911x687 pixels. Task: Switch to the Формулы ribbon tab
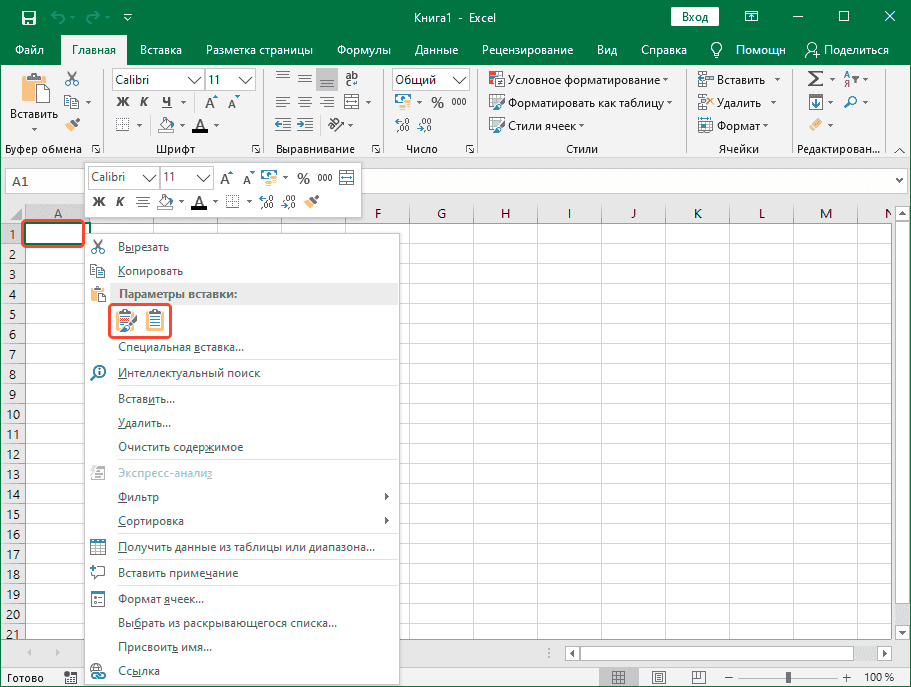click(363, 50)
